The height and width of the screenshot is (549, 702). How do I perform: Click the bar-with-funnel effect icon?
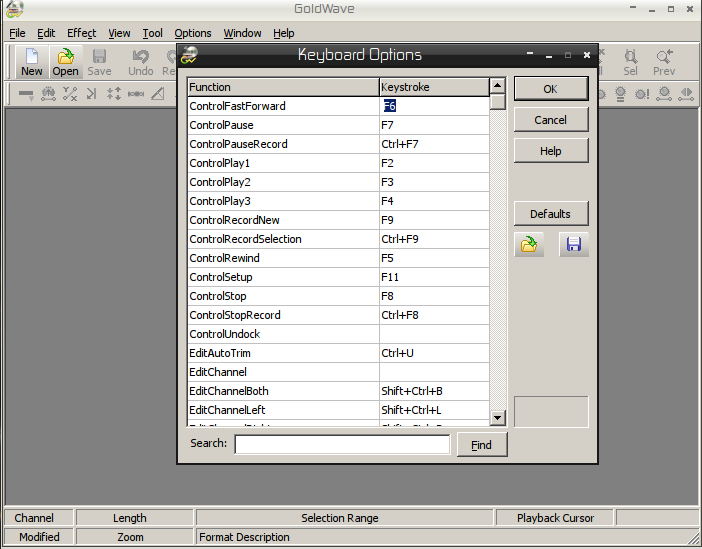pyautogui.click(x=26, y=94)
